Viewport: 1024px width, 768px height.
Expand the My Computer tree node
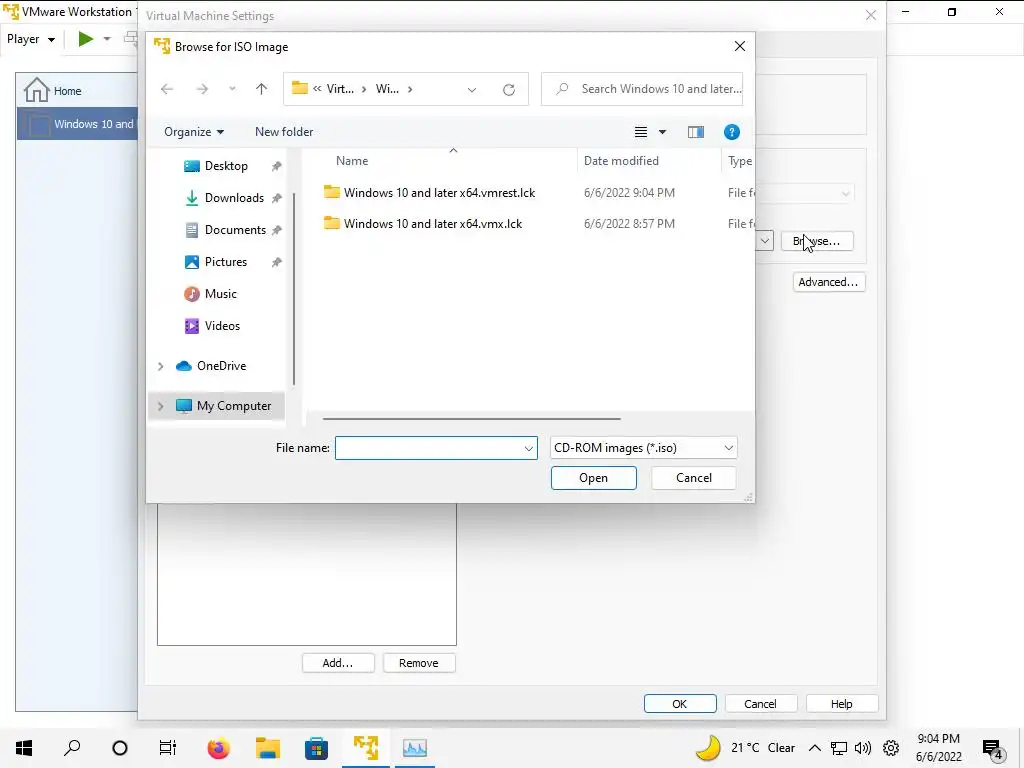pos(160,406)
